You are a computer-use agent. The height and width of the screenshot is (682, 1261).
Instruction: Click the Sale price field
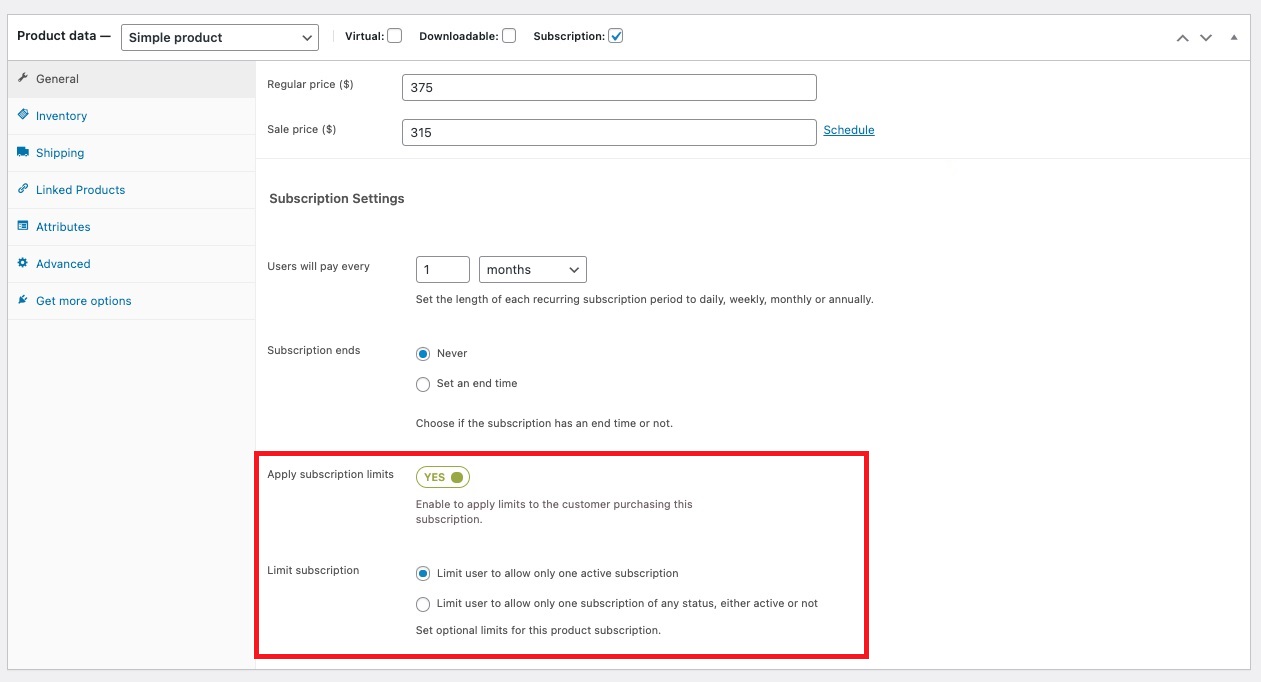click(609, 132)
